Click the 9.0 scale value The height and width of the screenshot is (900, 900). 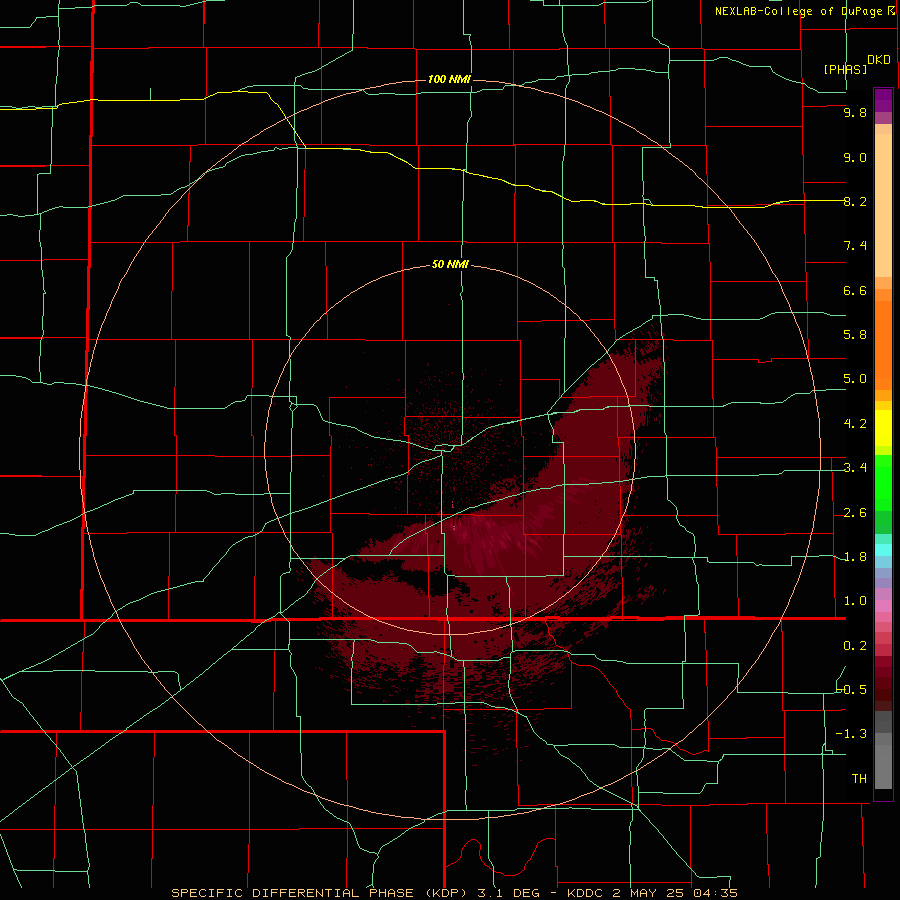pos(855,157)
